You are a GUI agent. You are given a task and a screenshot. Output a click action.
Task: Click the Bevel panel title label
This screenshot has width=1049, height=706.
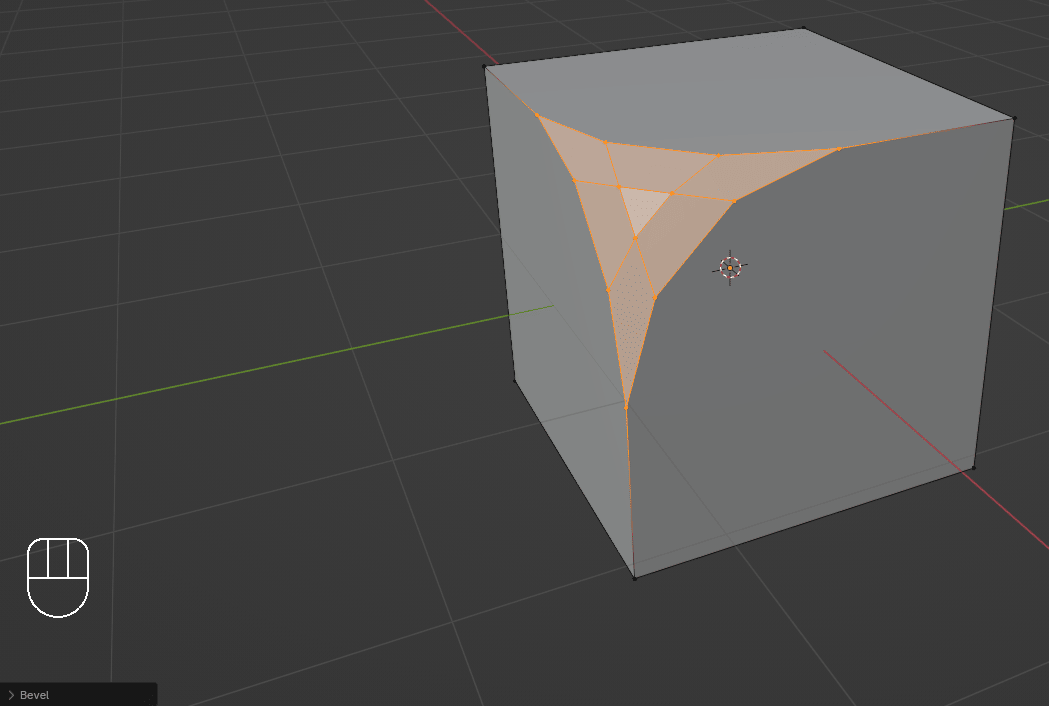point(34,695)
